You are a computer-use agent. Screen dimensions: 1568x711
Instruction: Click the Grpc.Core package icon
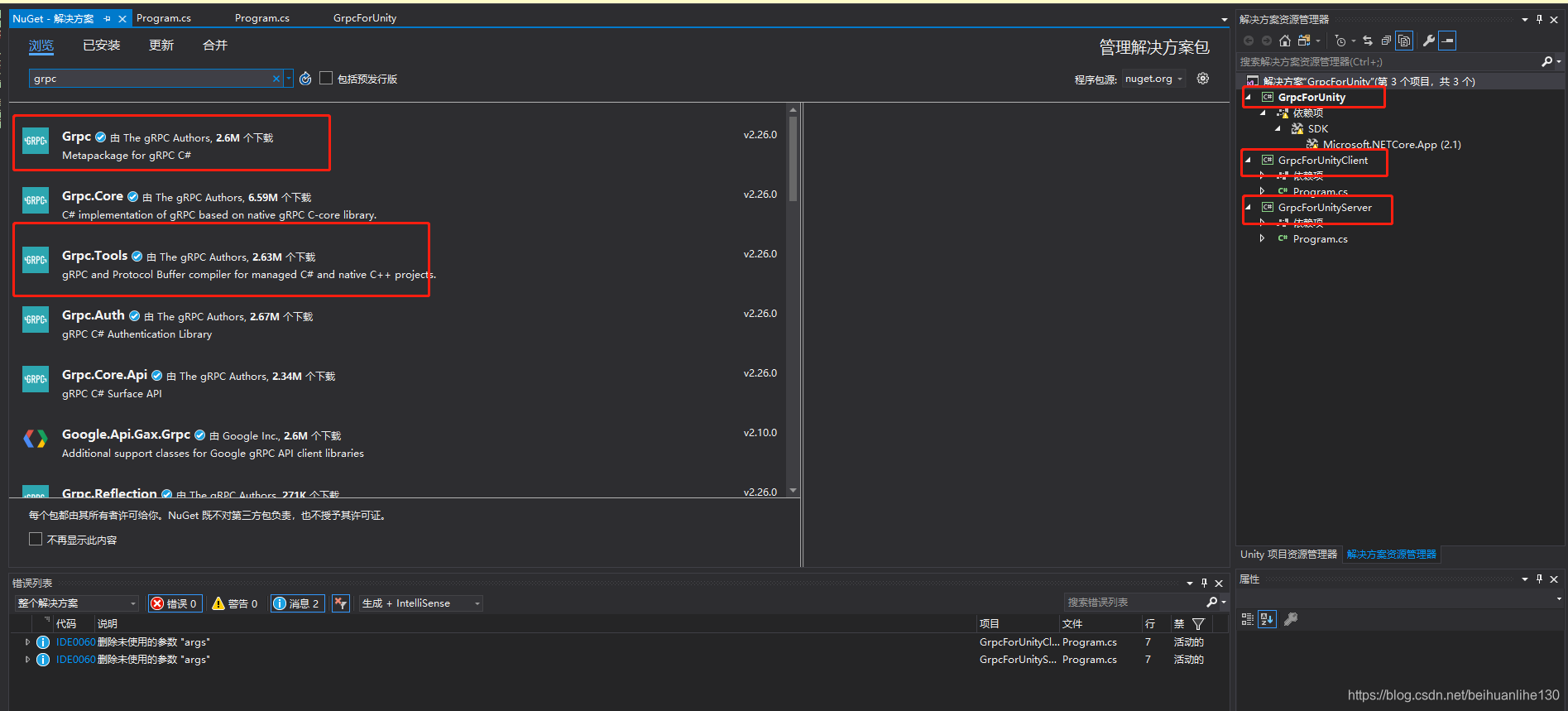(36, 200)
